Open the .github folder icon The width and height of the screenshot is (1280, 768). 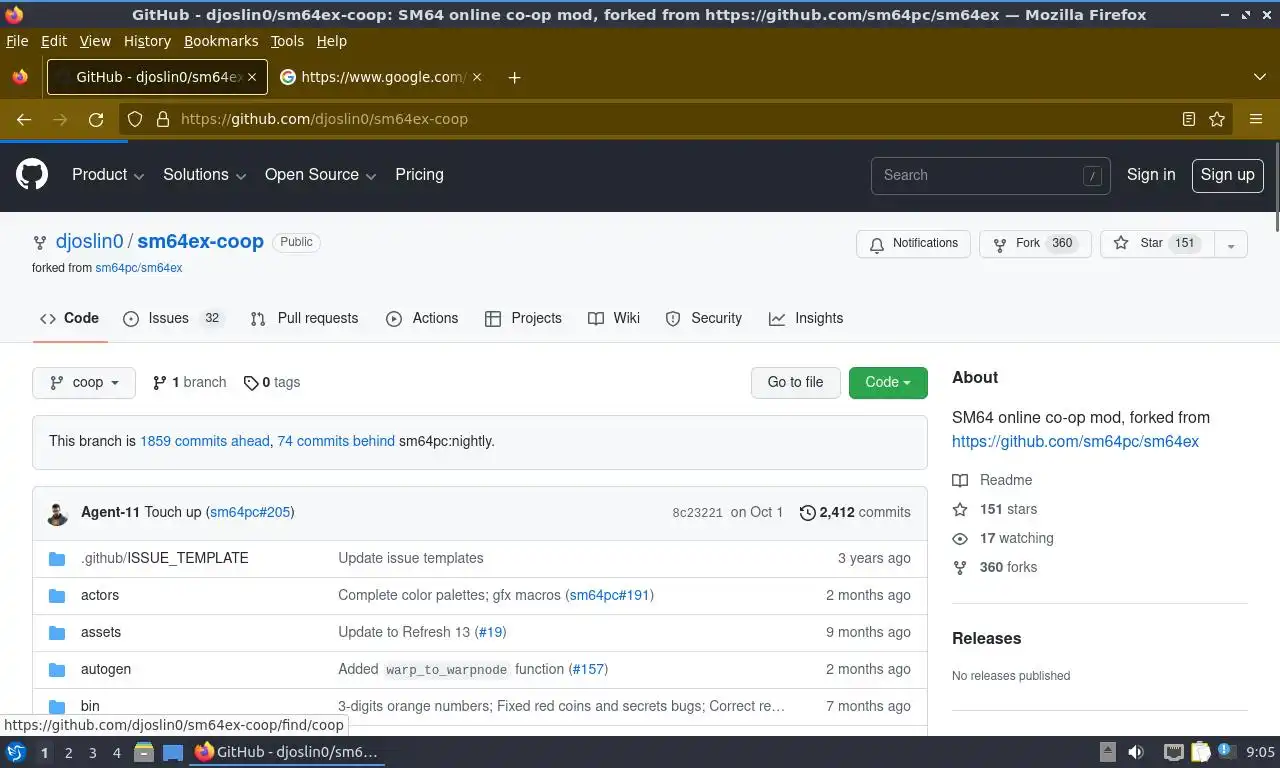57,558
